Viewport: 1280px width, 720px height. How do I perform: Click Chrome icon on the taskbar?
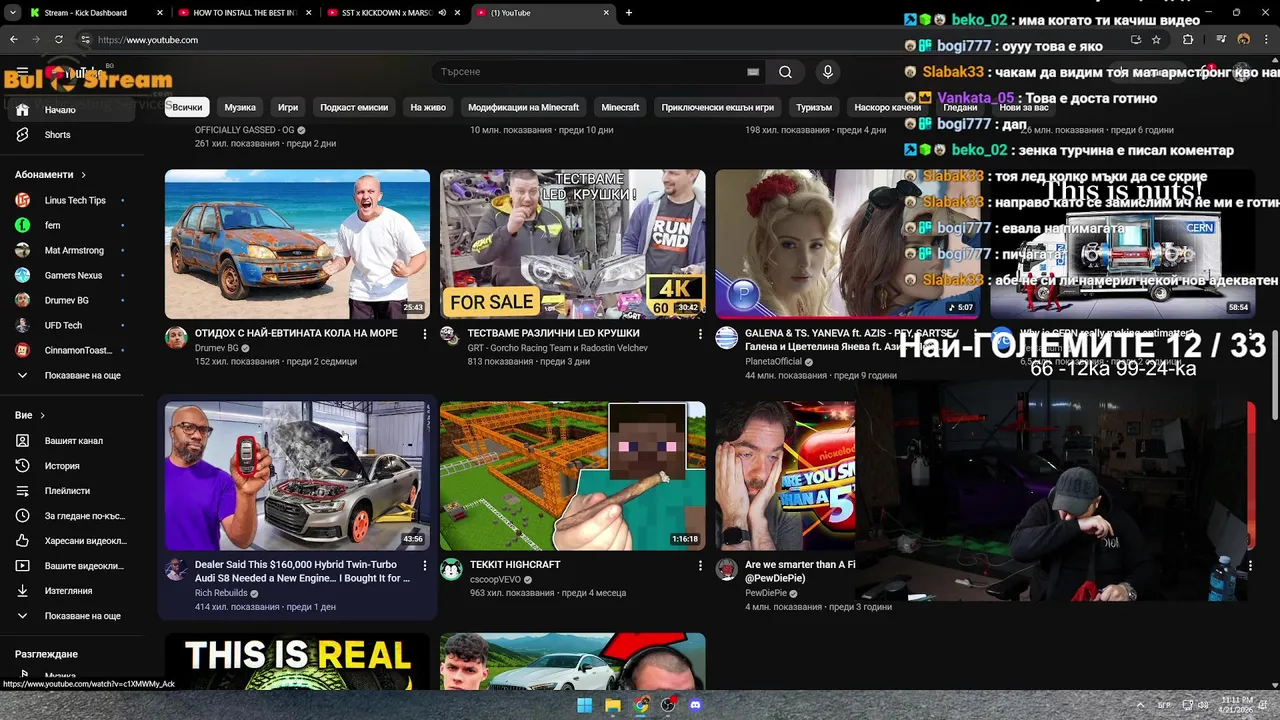(x=641, y=705)
